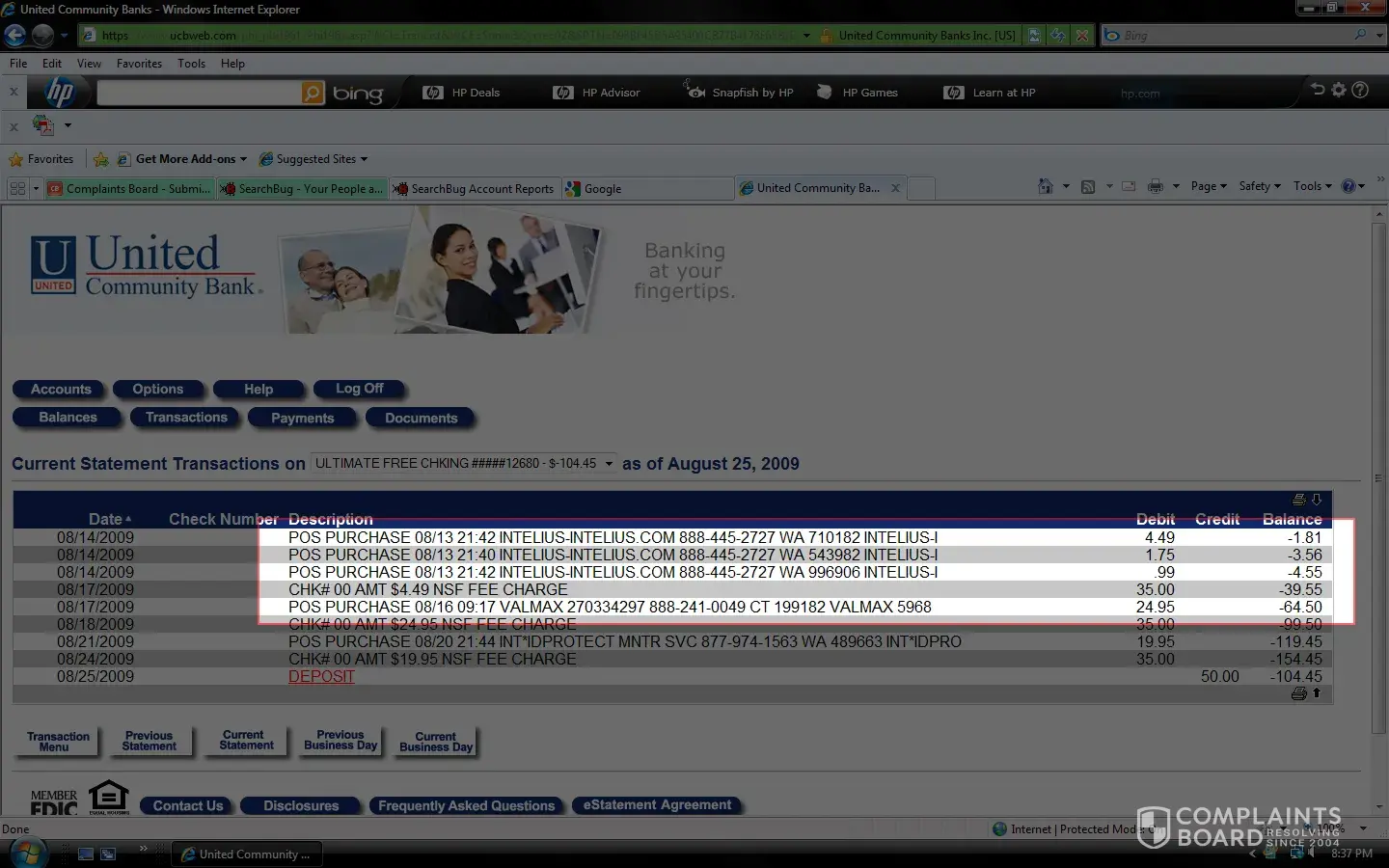Open the Safety dropdown menu
The image size is (1389, 868).
point(1260,186)
